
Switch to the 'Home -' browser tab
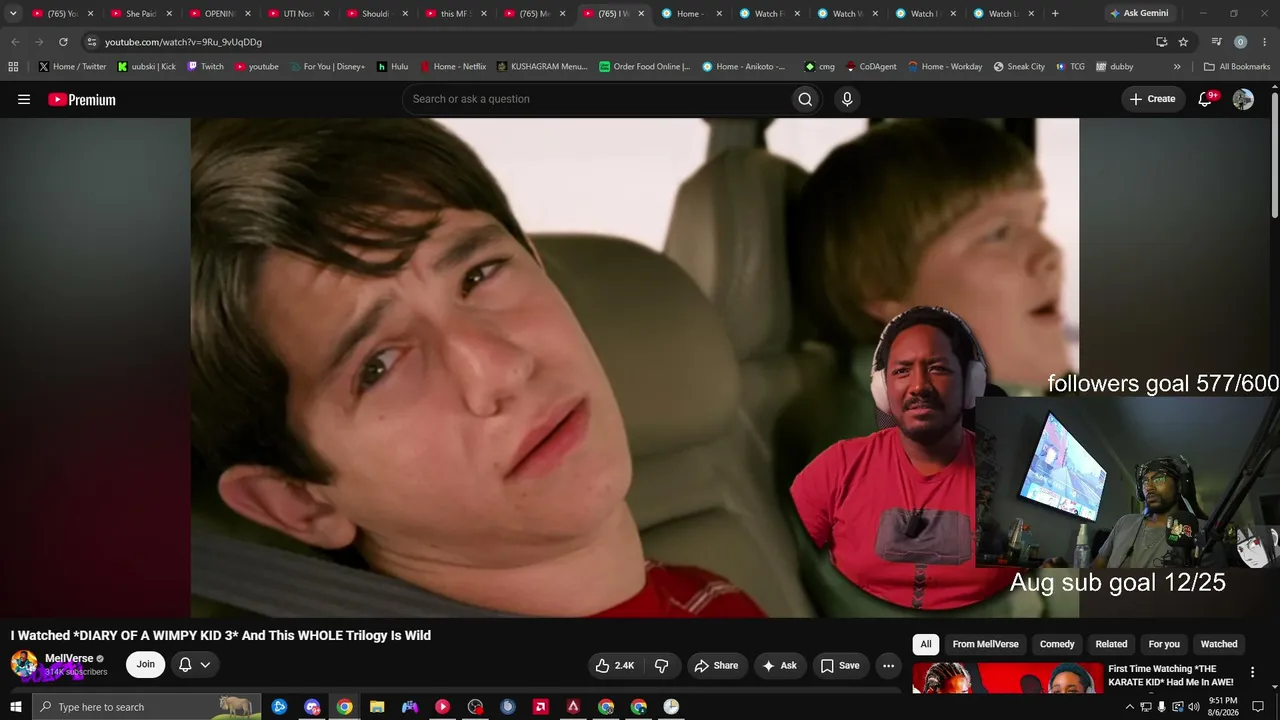692,14
